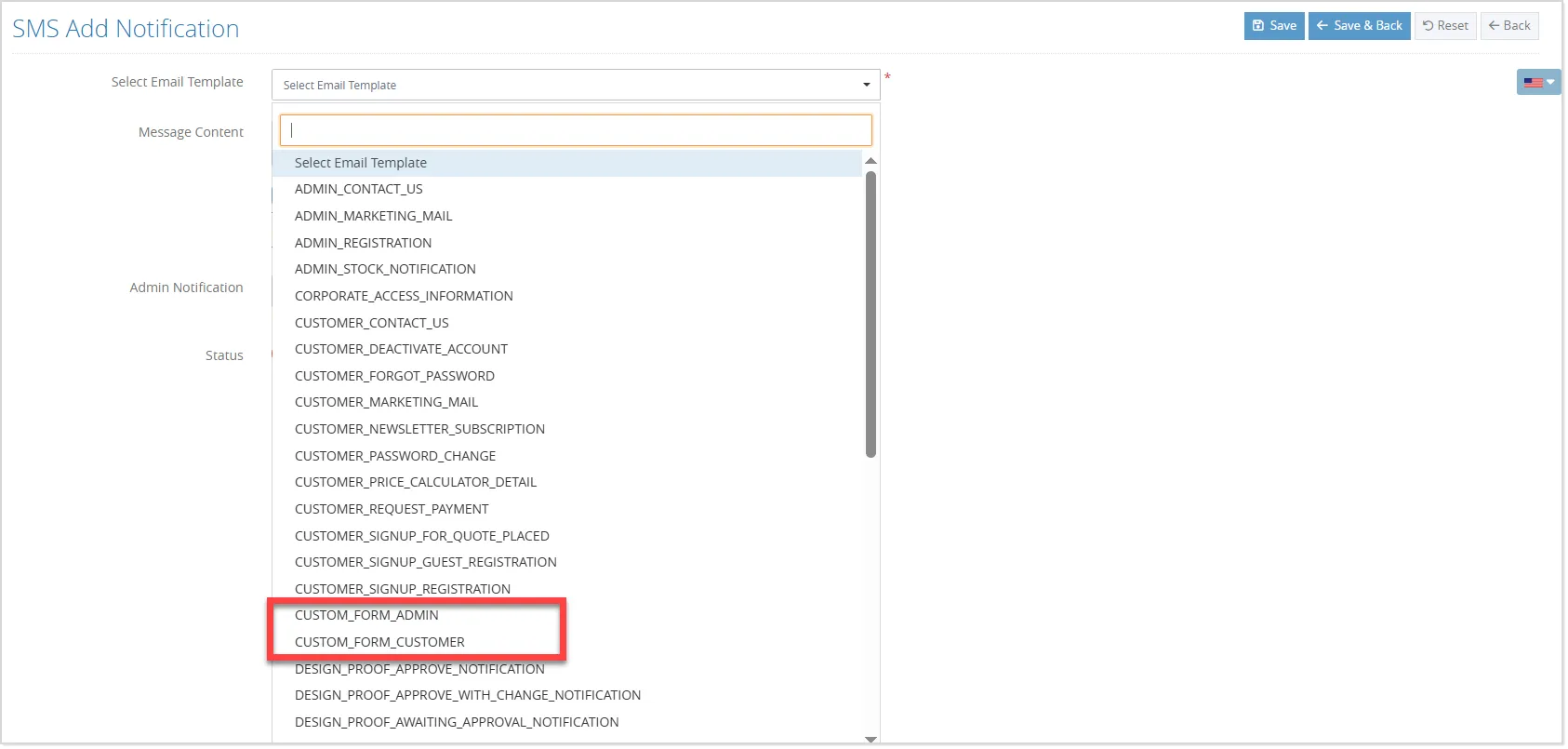The image size is (1568, 749).
Task: Select CUSTOMER_DEACTIVATE_ACCOUNT template
Action: (x=567, y=349)
